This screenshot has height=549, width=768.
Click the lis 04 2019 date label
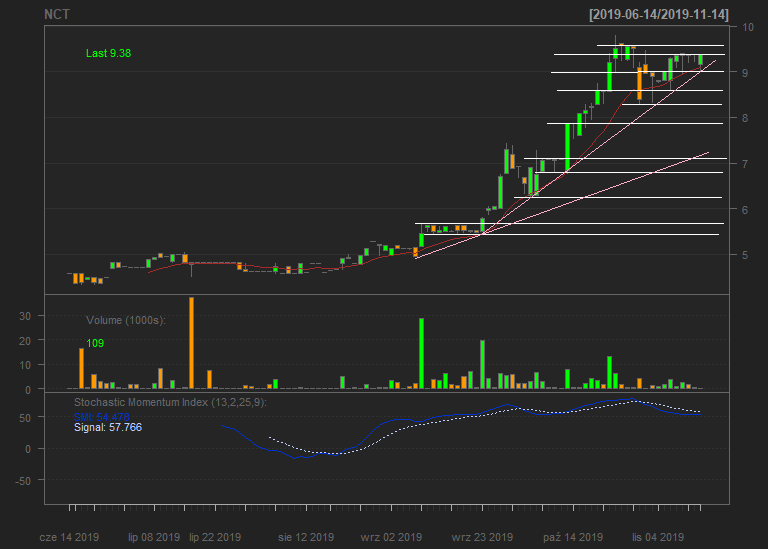pyautogui.click(x=658, y=537)
